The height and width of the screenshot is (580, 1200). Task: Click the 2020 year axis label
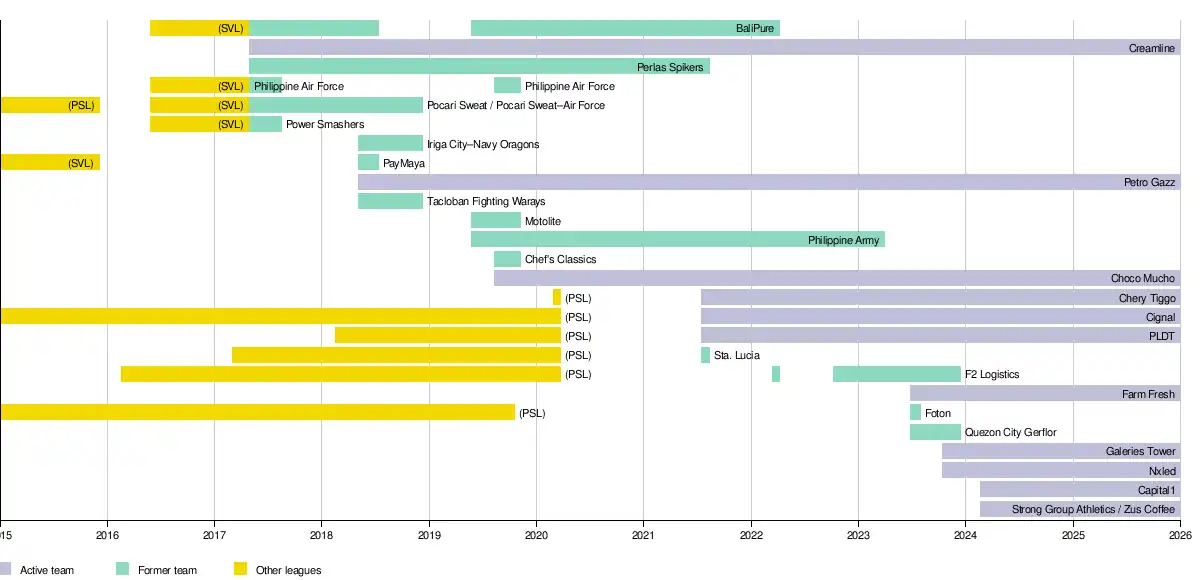click(x=536, y=535)
